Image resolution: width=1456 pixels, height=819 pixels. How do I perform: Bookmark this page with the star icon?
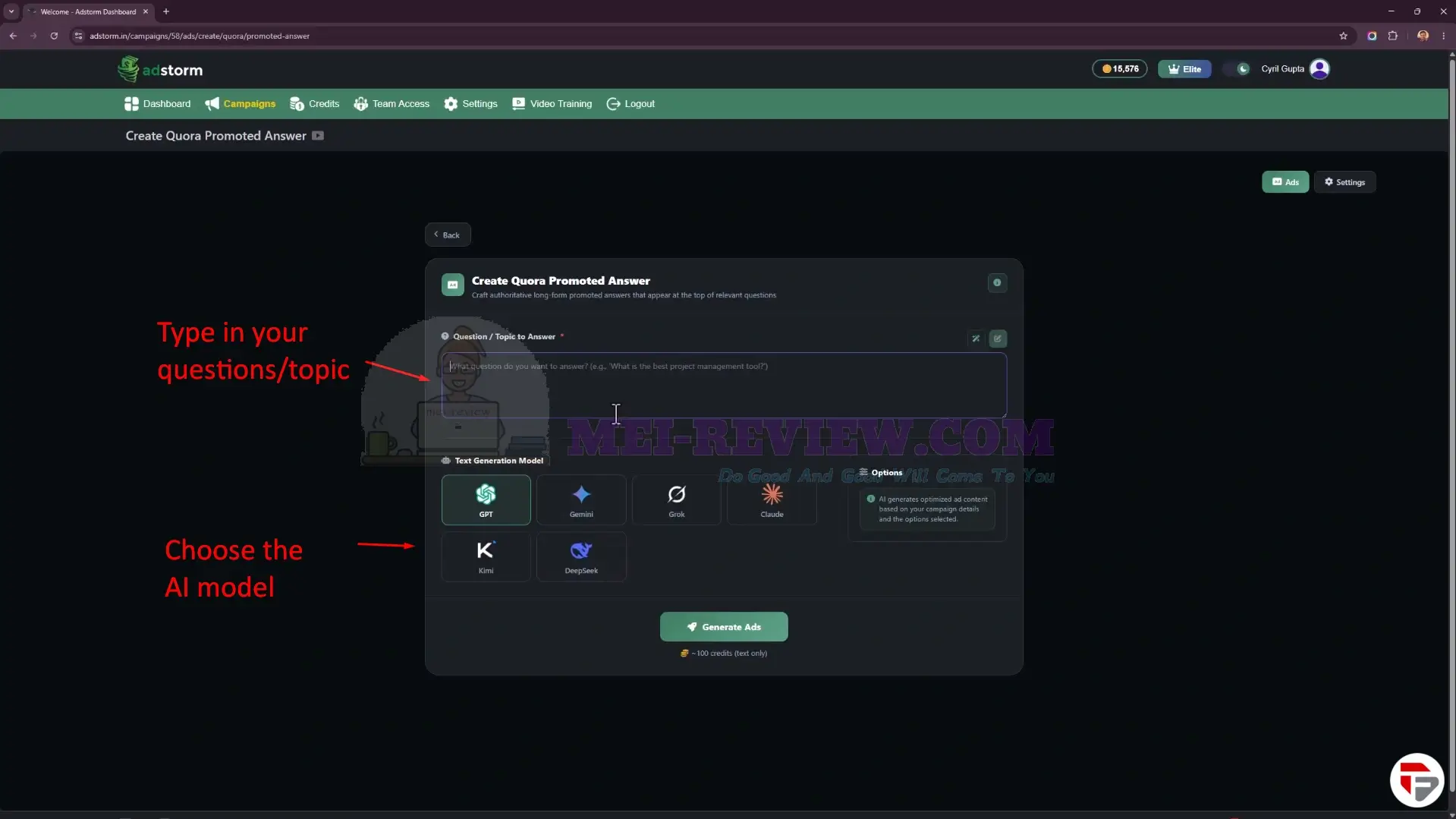(x=1343, y=36)
